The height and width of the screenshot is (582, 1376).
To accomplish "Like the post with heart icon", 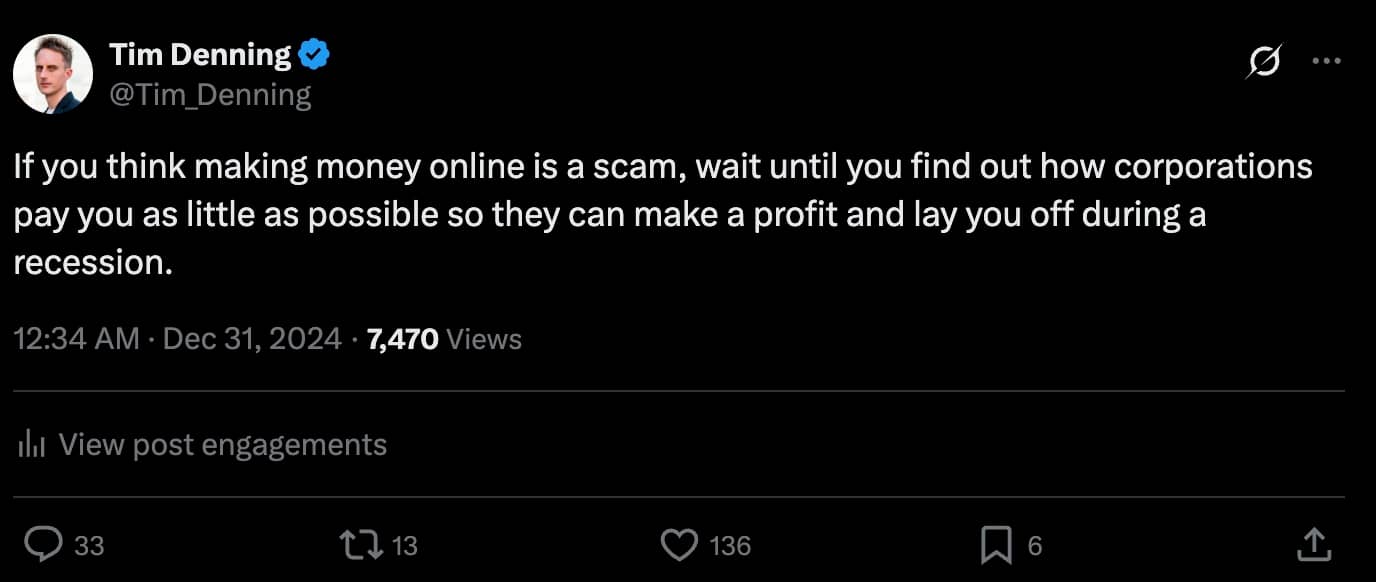I will pos(680,544).
